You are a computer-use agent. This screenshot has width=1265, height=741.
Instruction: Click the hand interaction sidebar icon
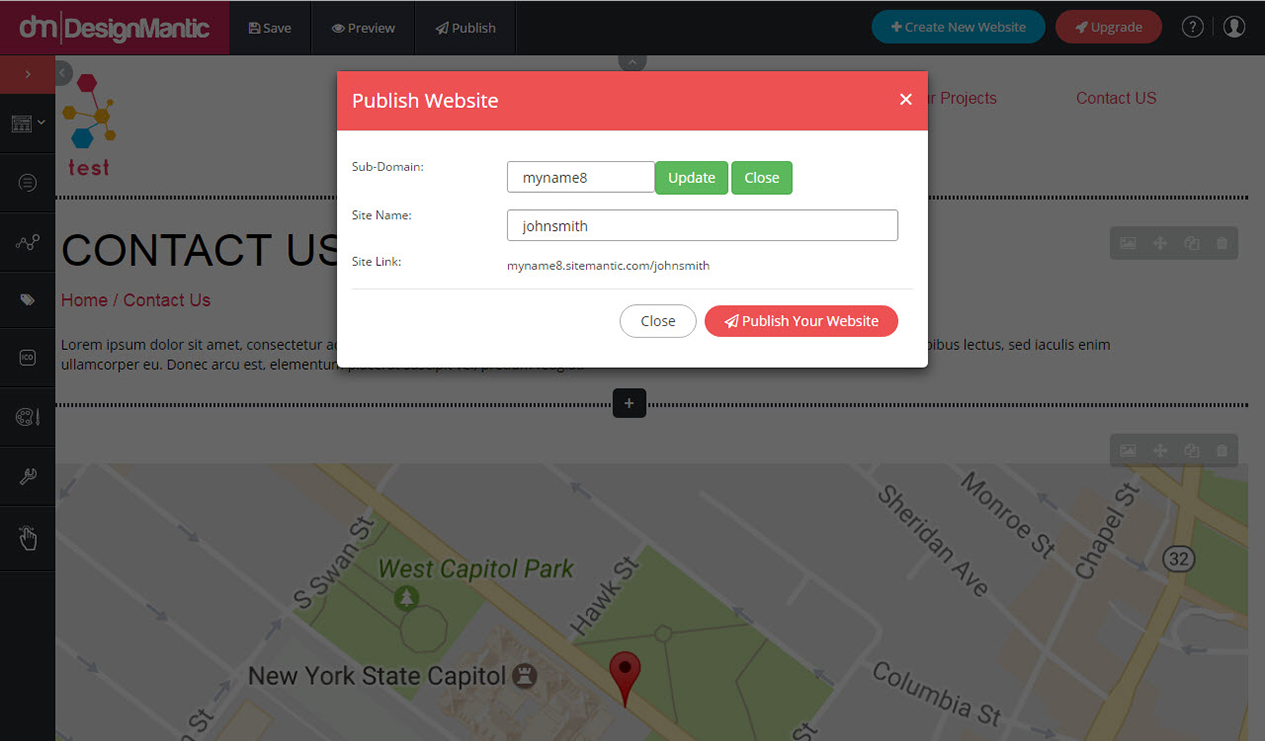(27, 538)
